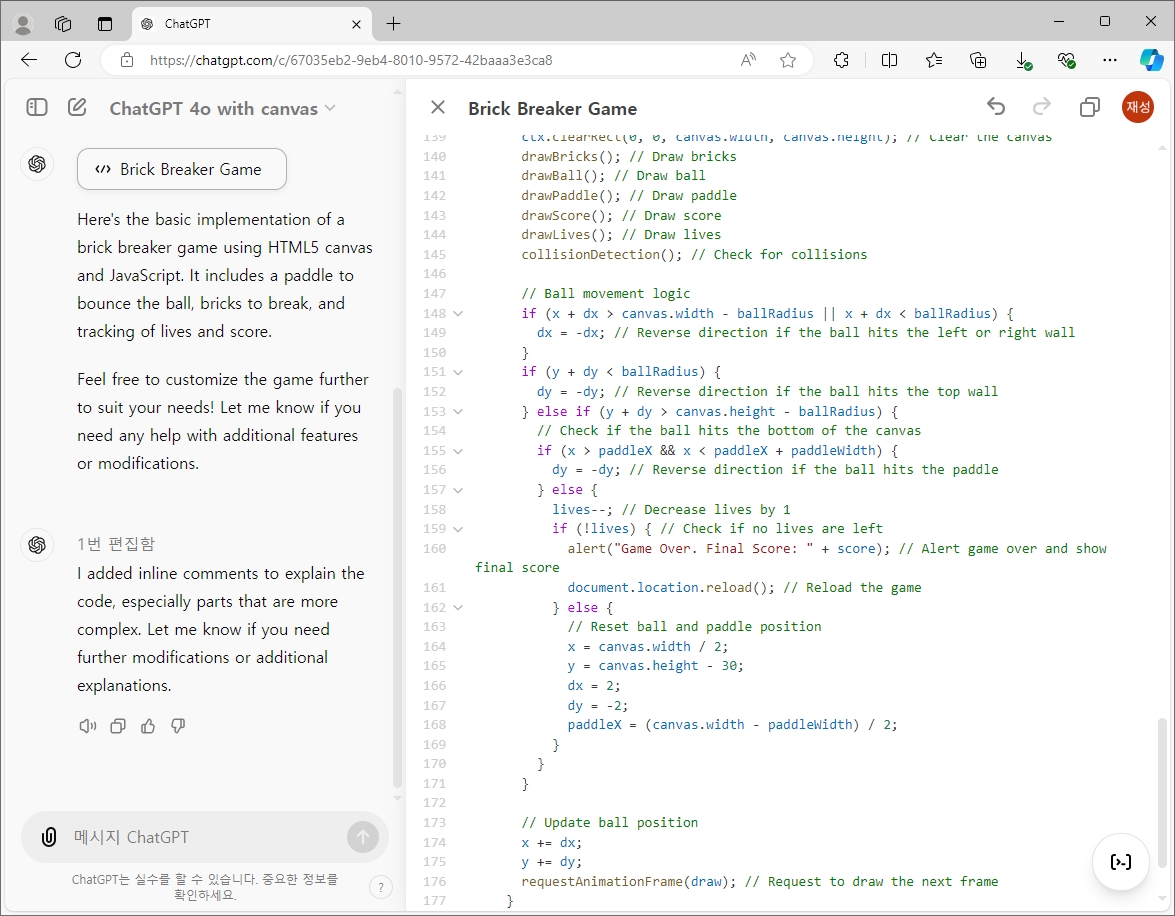Image resolution: width=1175 pixels, height=916 pixels.
Task: Collapse code fold at line 162
Action: coord(458,607)
